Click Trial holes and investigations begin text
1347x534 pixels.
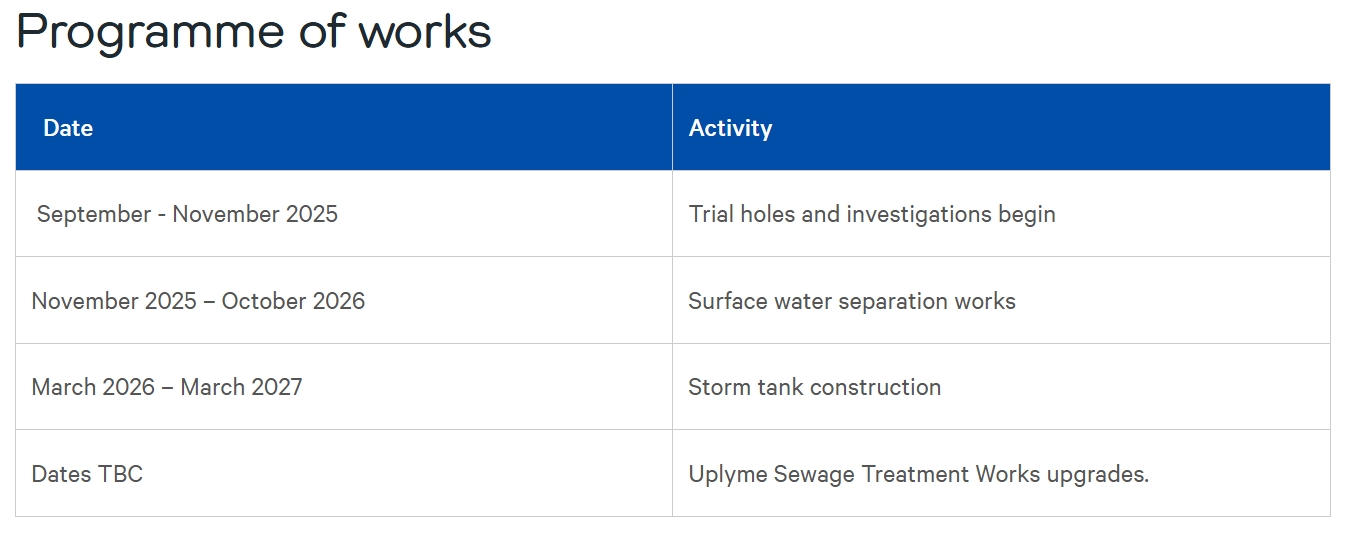pyautogui.click(x=872, y=214)
